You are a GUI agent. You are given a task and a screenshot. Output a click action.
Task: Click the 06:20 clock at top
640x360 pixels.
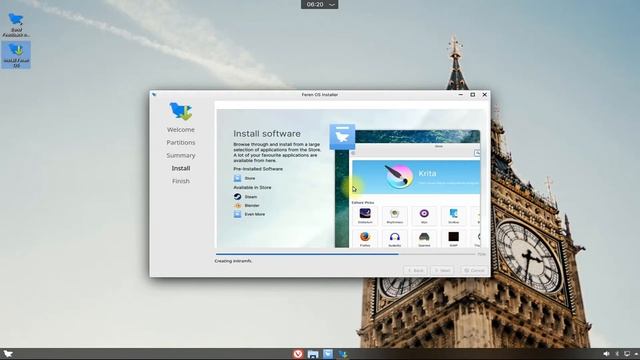point(315,4)
